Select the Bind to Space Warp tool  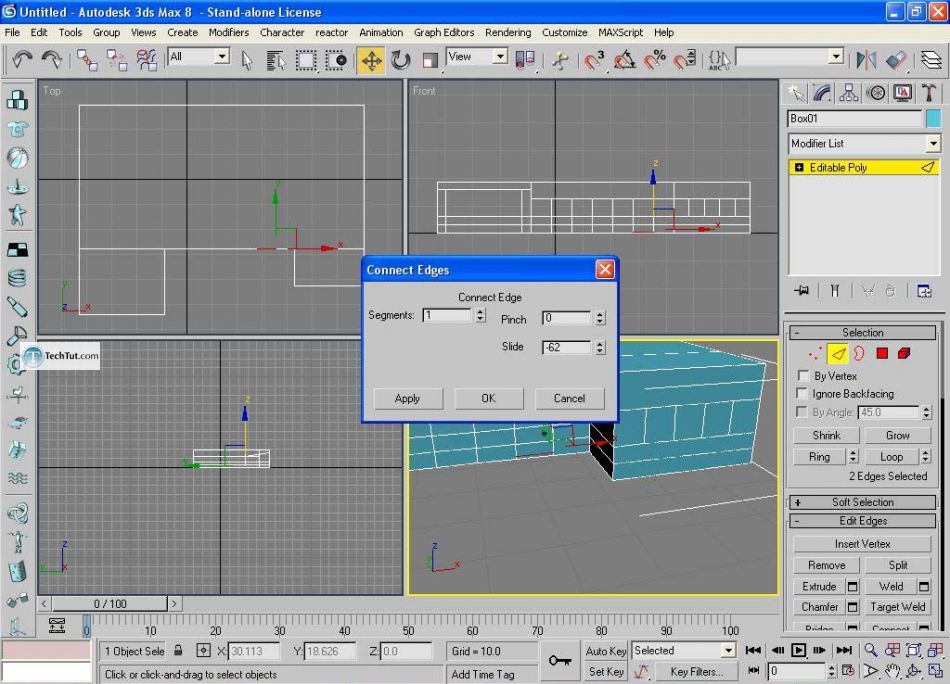(x=146, y=60)
